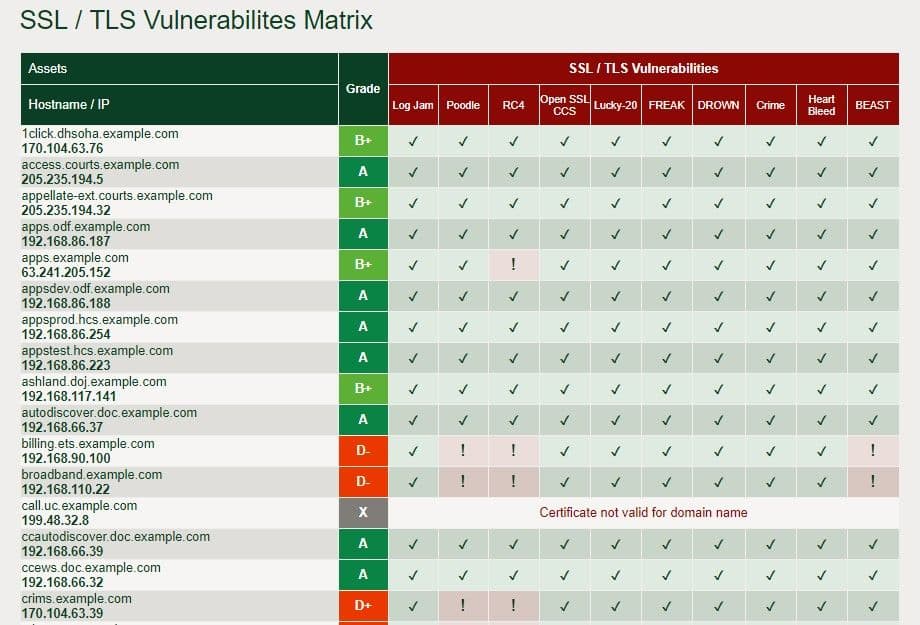This screenshot has height=625, width=920.
Task: Select the Open SSL CCS column header
Action: click(564, 104)
